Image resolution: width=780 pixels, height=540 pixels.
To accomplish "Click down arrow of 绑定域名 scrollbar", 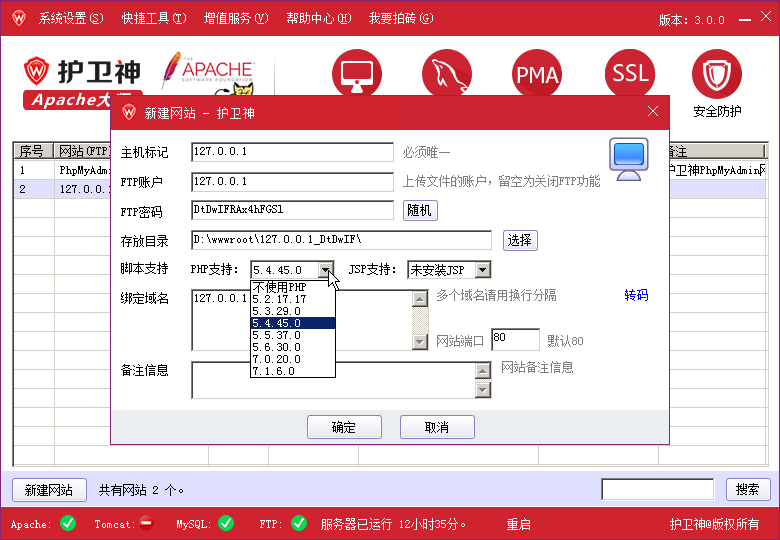I will [420, 342].
